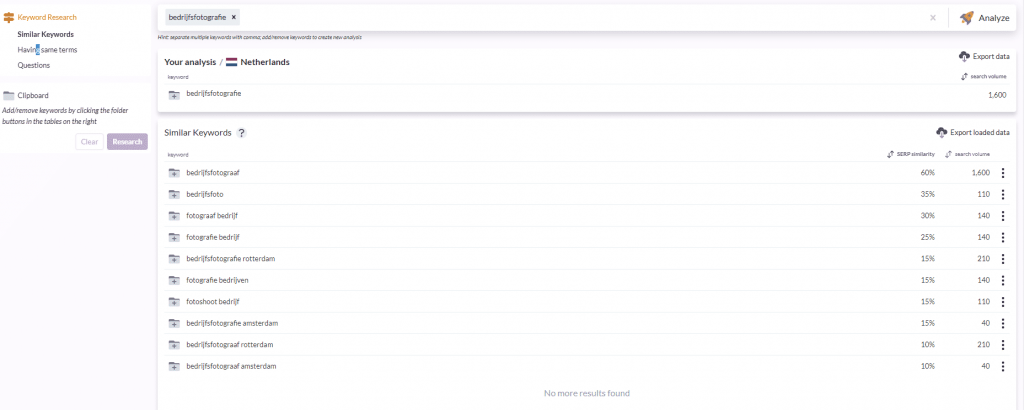1024x410 pixels.
Task: Open three-dot menu for bedrijfsfotograaf row
Action: tap(1003, 173)
